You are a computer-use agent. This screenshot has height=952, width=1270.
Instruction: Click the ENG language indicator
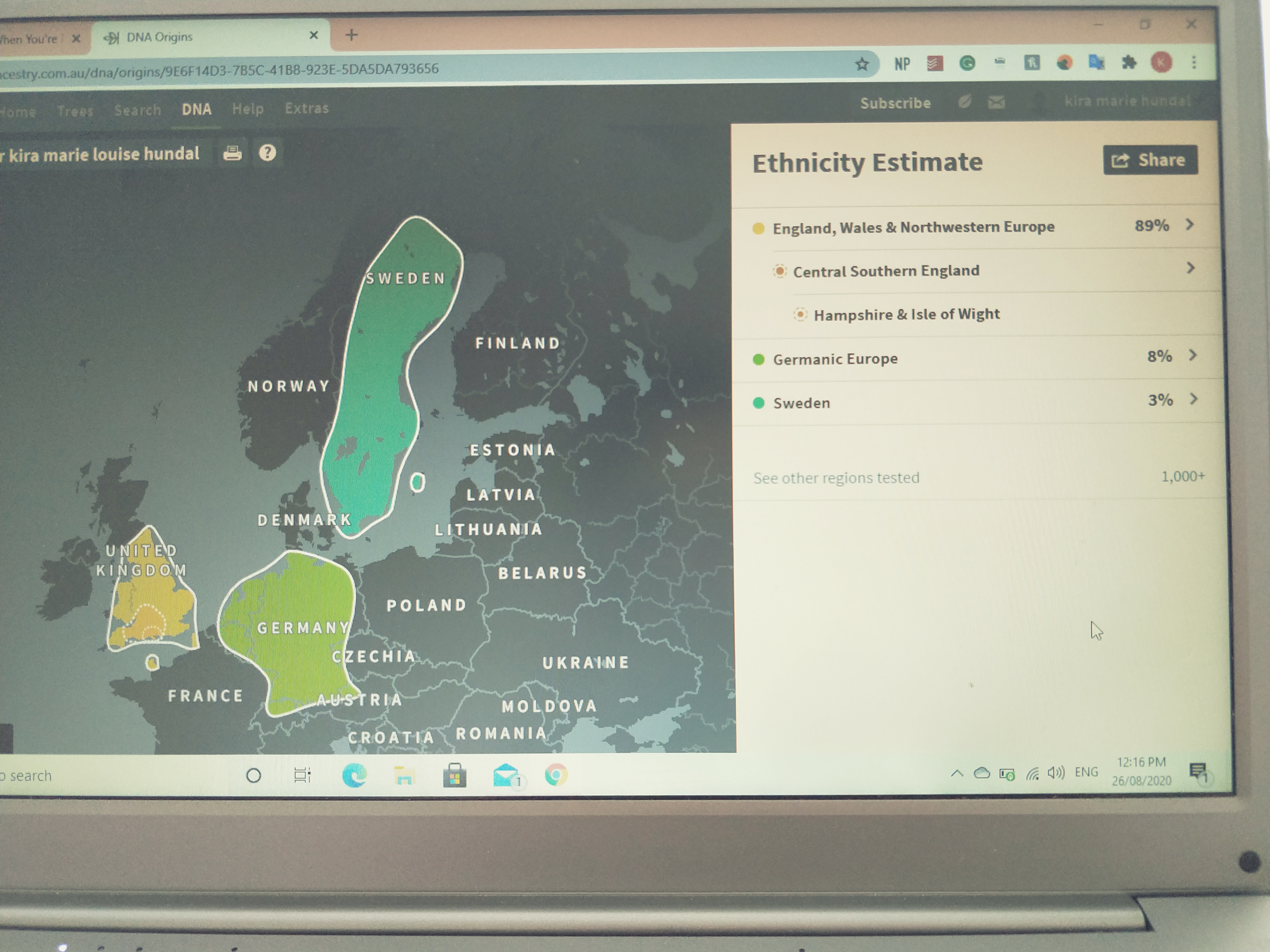point(1086,772)
